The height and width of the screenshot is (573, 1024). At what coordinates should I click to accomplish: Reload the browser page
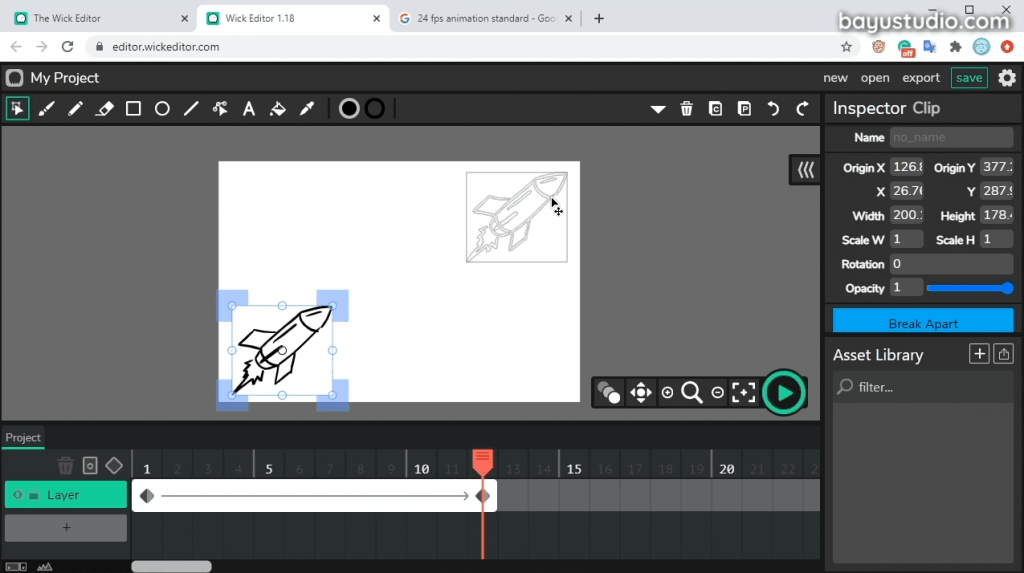pos(67,46)
